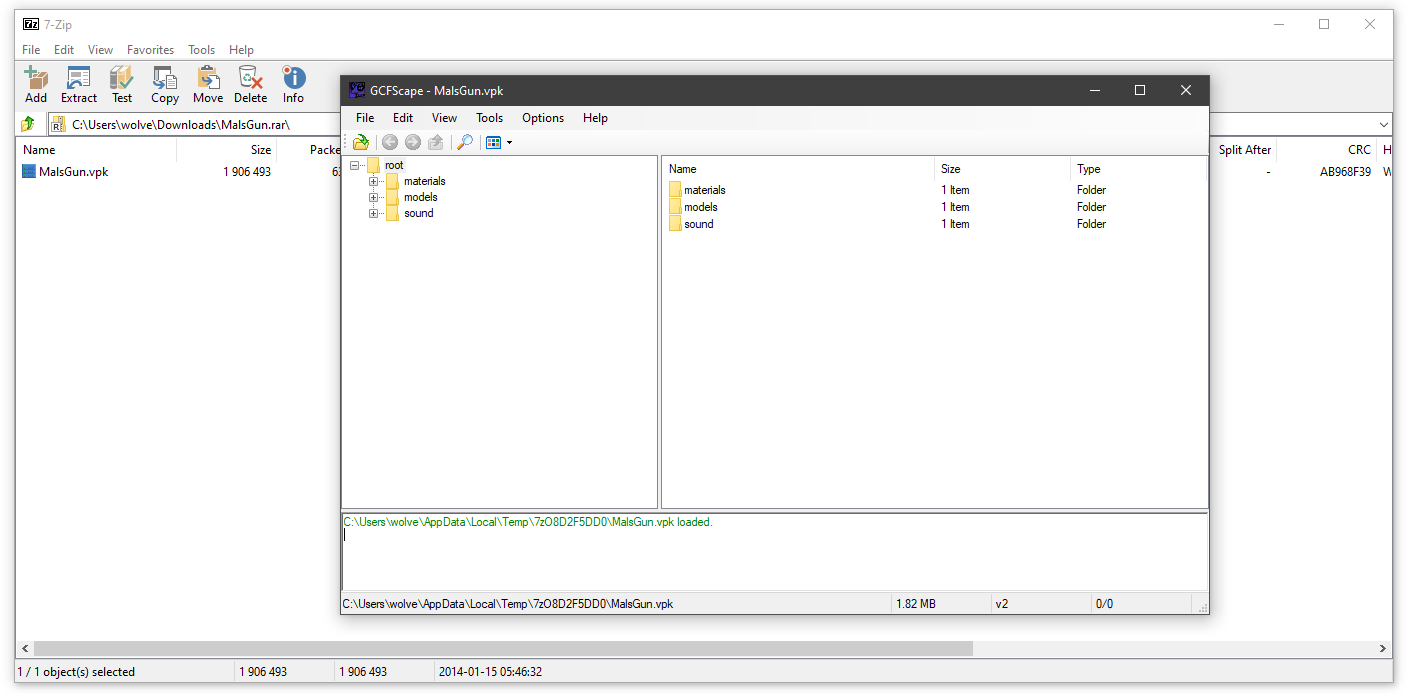
Task: Click the AB968F39 CRC value
Action: (x=1345, y=171)
